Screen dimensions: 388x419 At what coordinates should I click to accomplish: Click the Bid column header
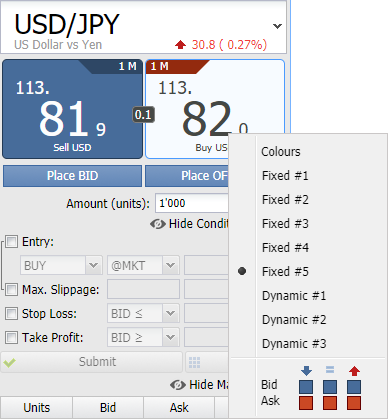(x=108, y=407)
